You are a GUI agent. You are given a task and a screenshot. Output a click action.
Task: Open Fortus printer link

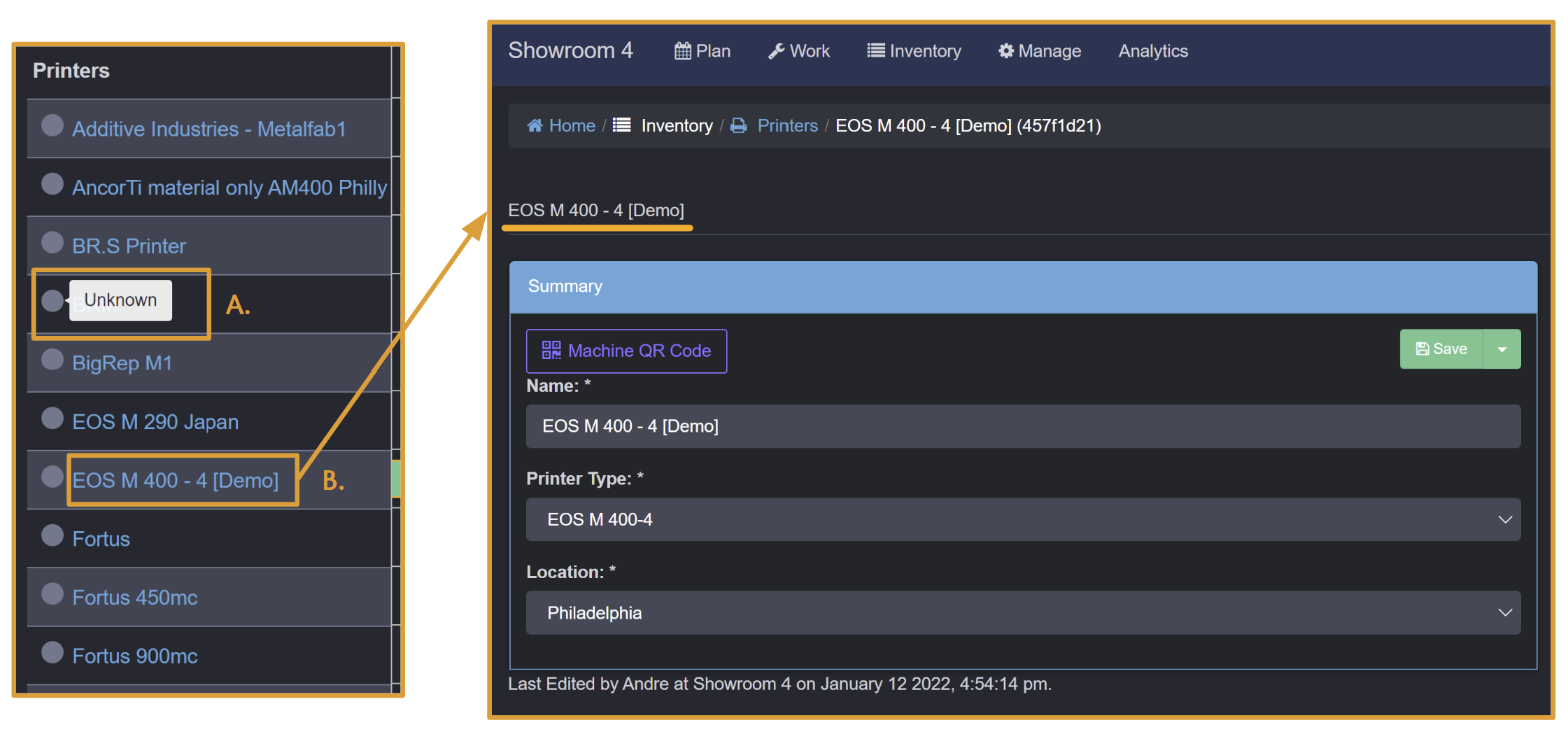101,539
